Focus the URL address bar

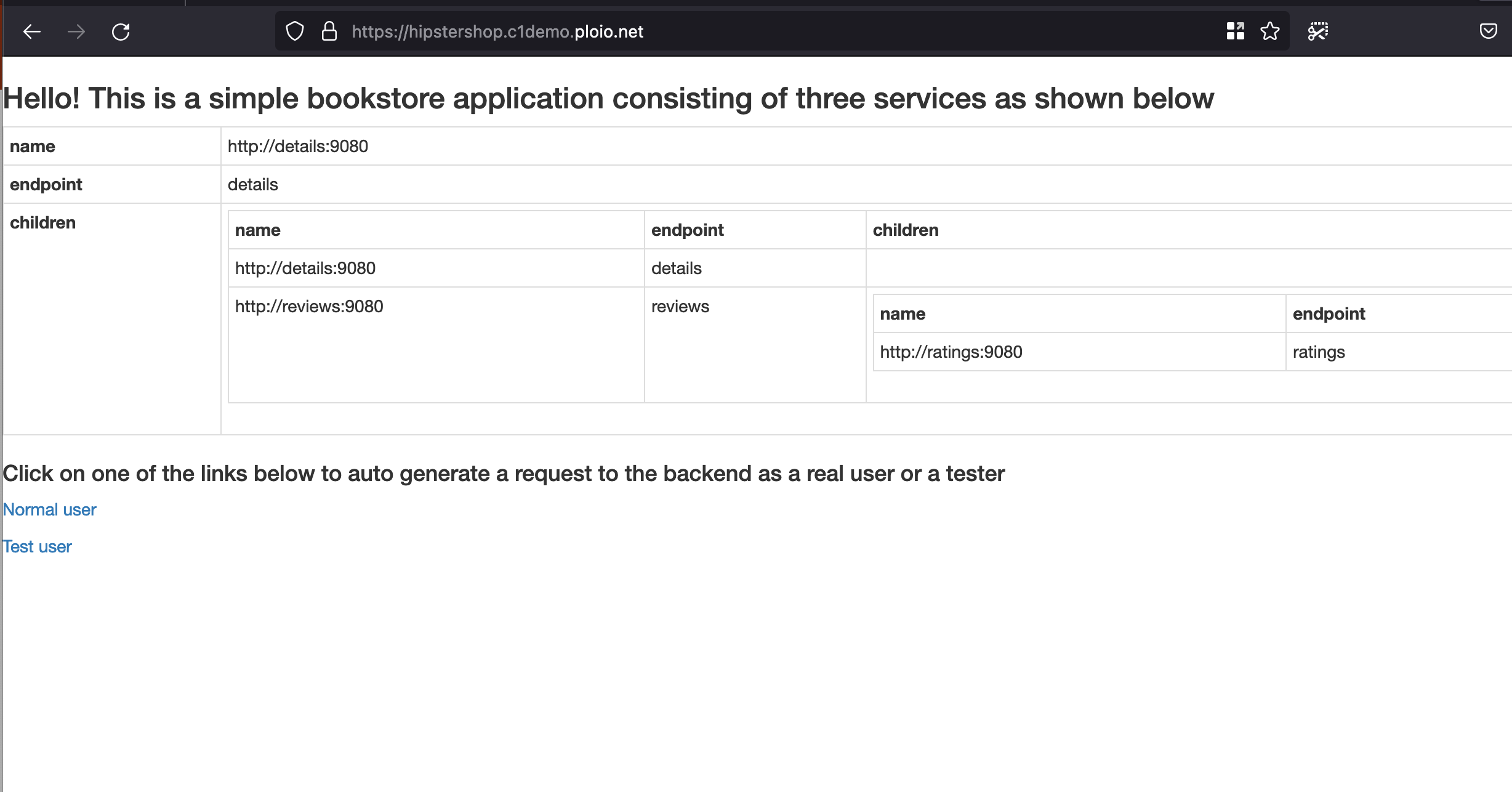[x=782, y=31]
